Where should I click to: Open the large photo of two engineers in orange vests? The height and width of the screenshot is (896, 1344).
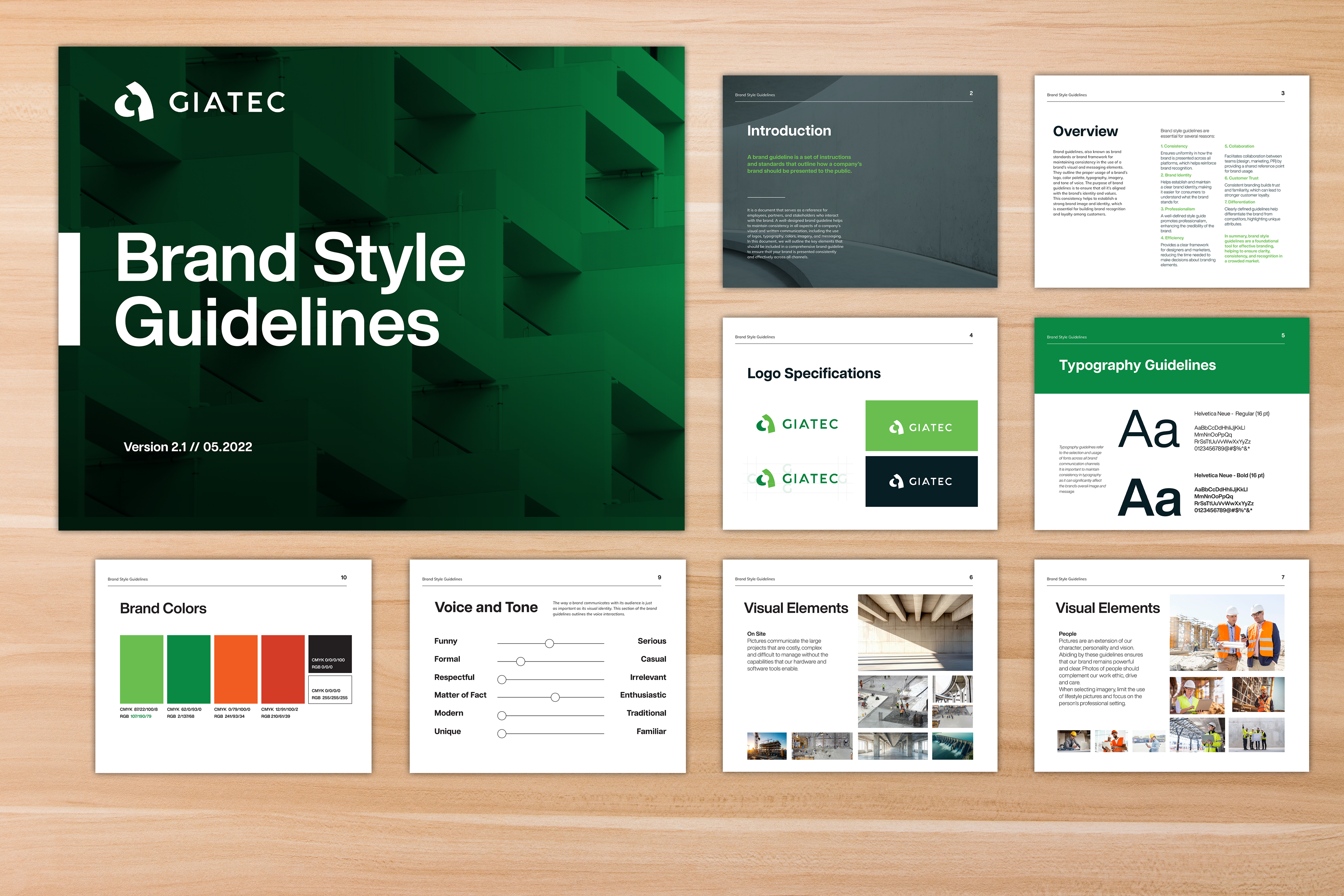click(x=1227, y=632)
